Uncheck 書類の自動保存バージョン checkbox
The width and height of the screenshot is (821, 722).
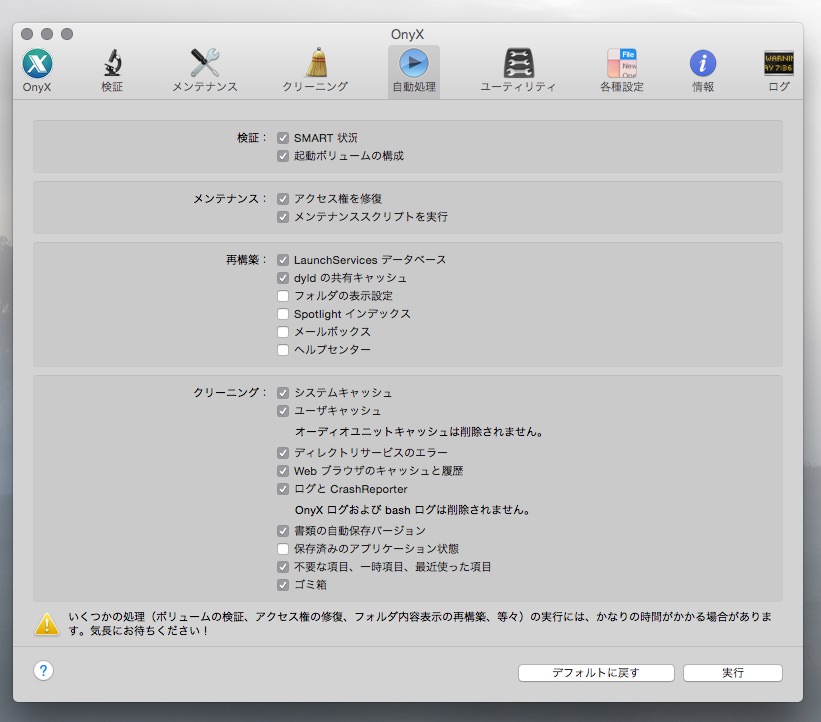[283, 531]
